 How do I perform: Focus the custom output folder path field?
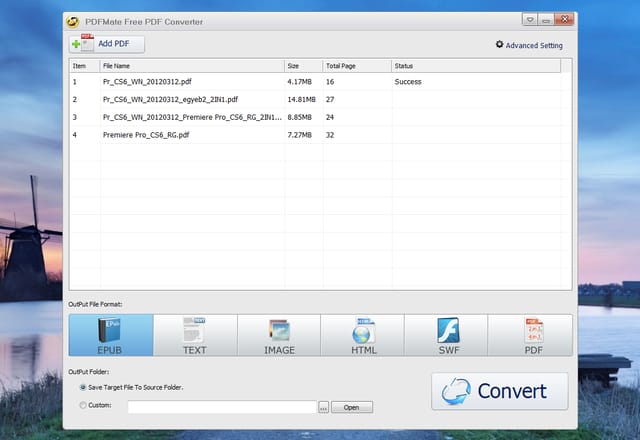pyautogui.click(x=222, y=407)
